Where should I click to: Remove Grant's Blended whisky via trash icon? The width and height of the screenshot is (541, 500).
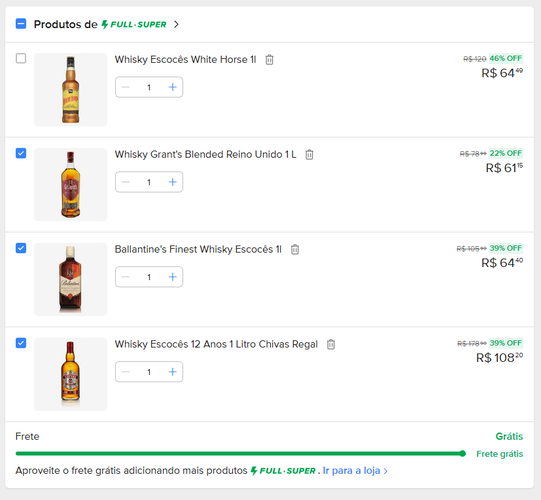tap(309, 155)
